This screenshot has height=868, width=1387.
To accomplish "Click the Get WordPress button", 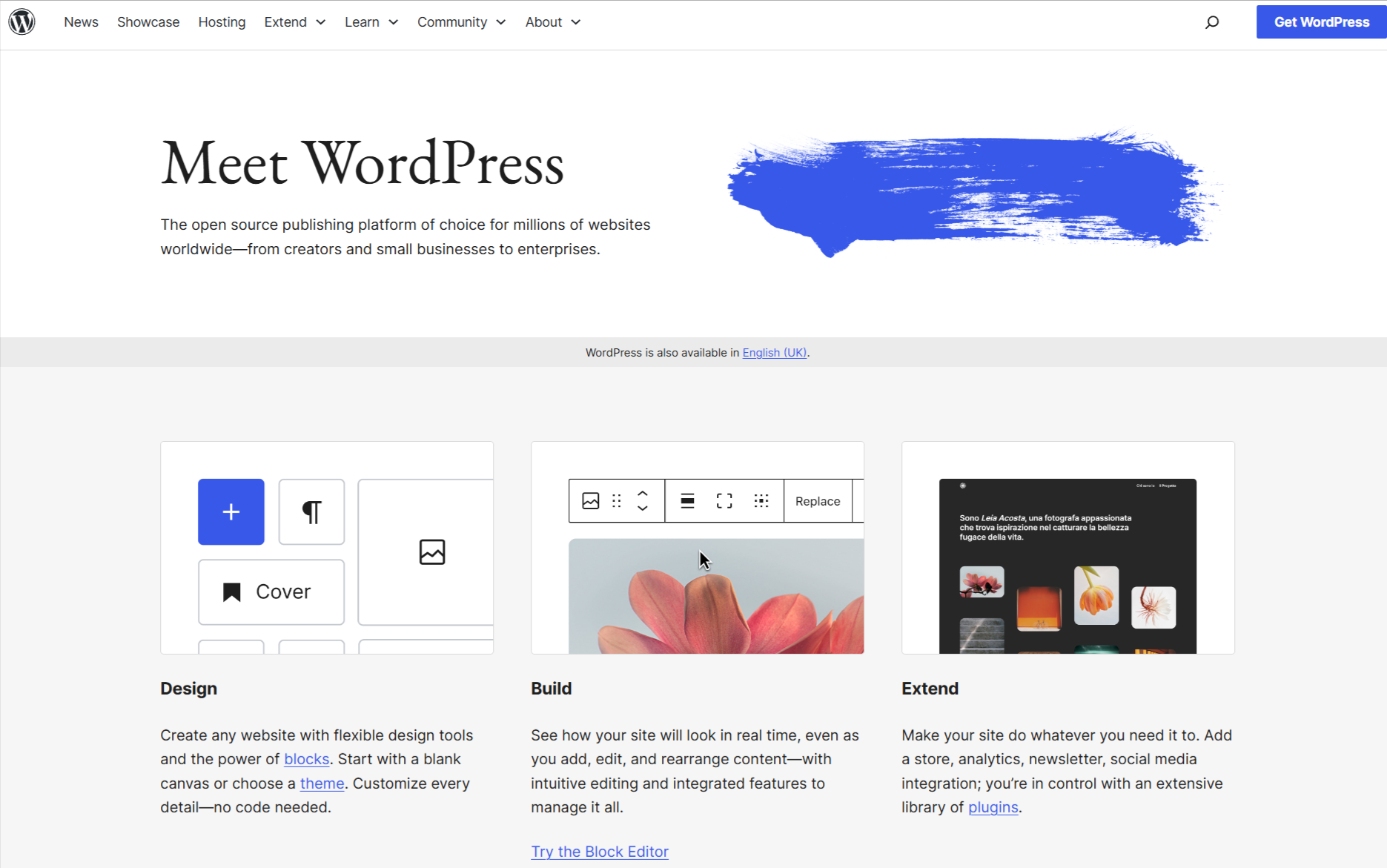I will [x=1320, y=21].
